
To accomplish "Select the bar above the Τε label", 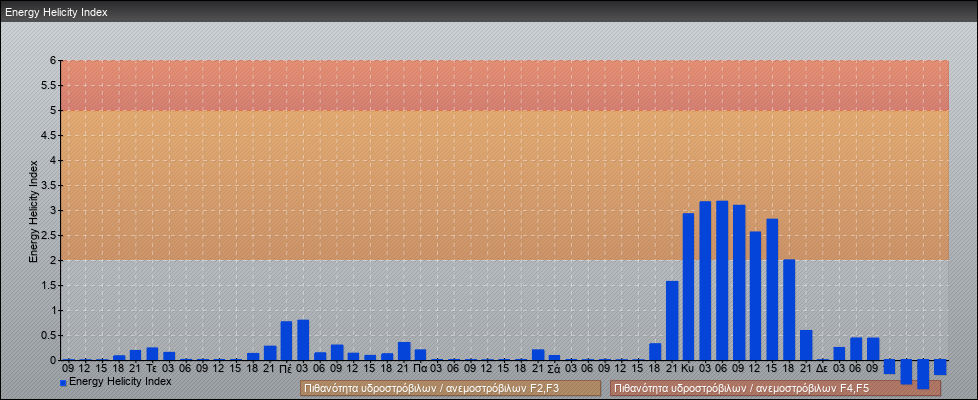I will click(152, 354).
